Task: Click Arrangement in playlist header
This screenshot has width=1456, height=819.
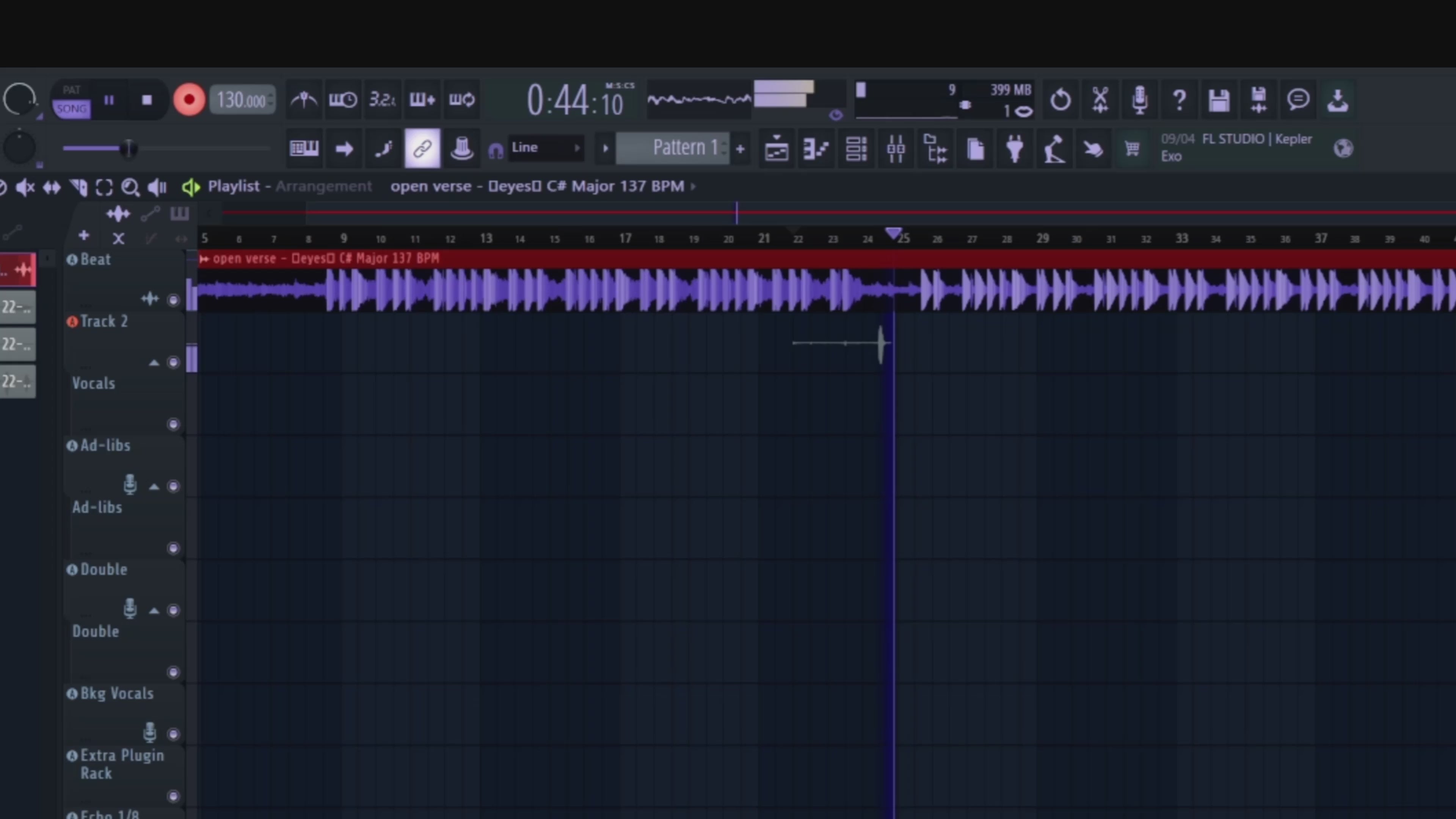Action: pyautogui.click(x=323, y=186)
